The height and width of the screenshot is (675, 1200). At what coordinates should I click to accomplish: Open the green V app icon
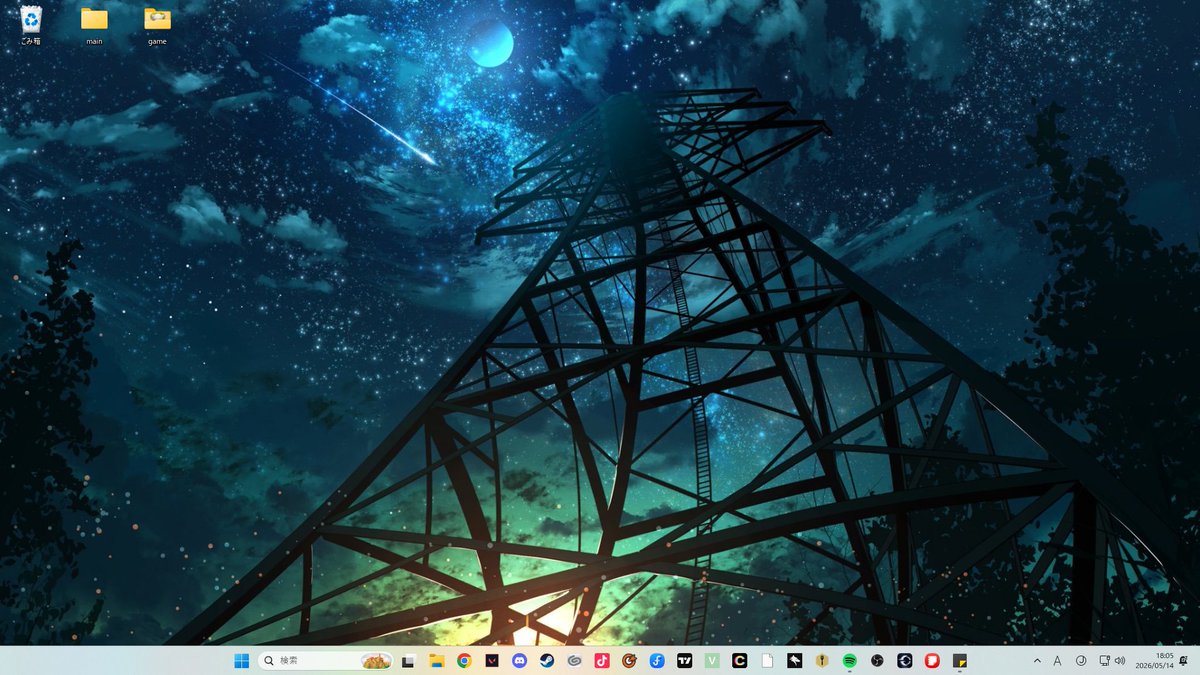712,661
